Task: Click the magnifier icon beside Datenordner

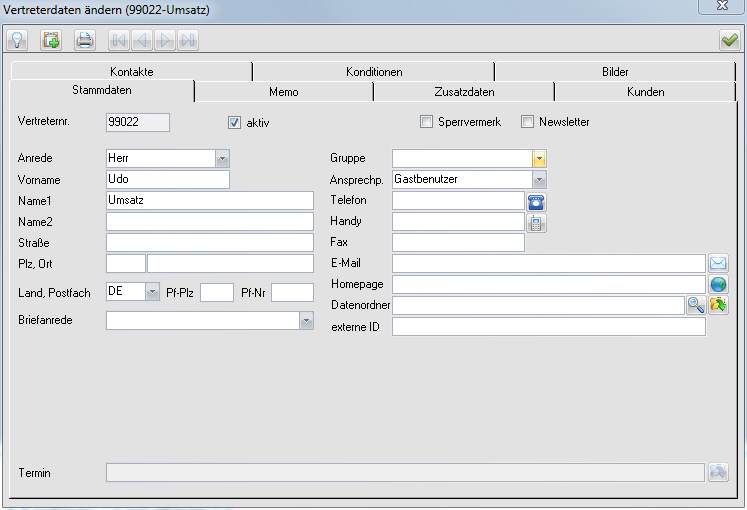Action: 696,305
